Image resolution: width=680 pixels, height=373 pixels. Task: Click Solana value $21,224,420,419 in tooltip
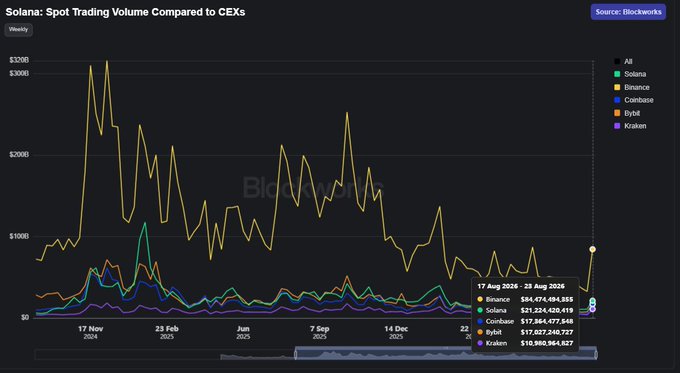[547, 311]
